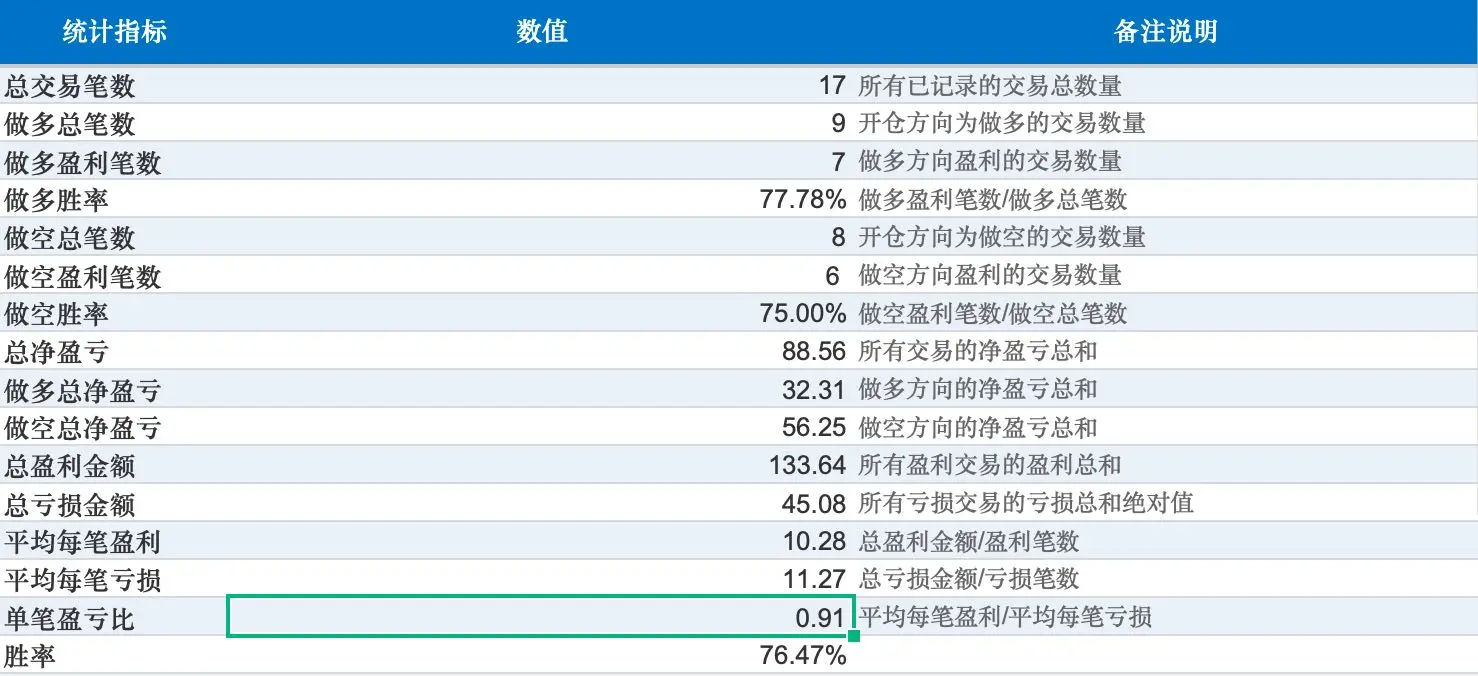The image size is (1478, 676).
Task: Click the green fill handle of selected cell
Action: (854, 636)
